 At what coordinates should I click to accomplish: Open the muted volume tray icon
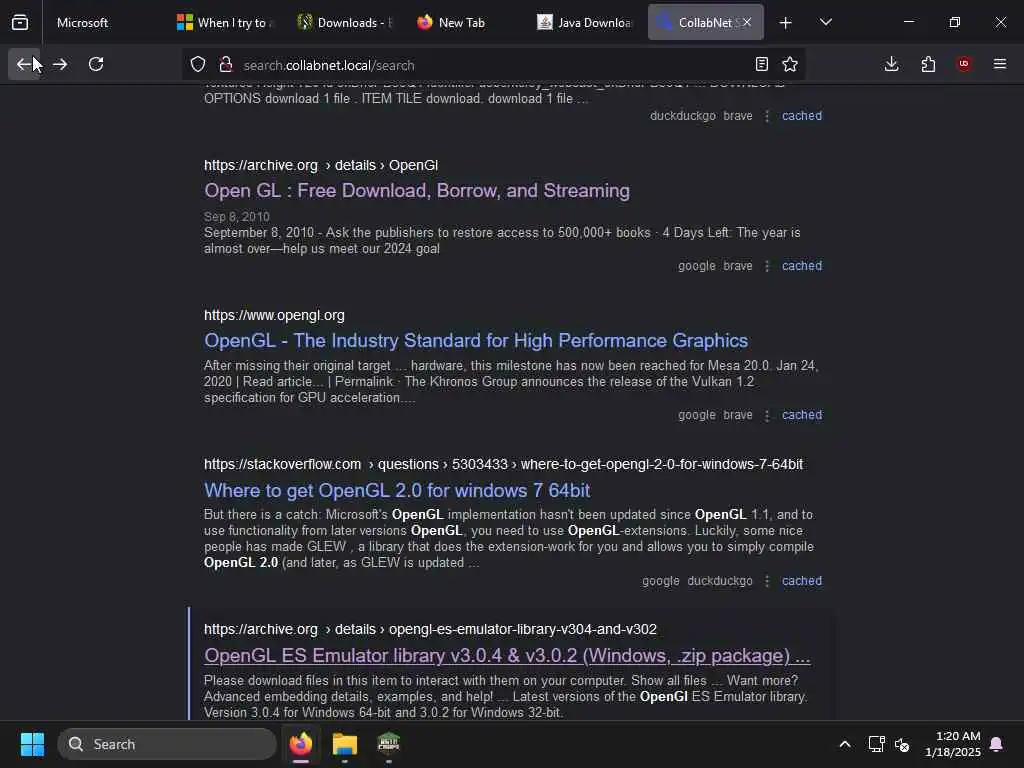902,744
